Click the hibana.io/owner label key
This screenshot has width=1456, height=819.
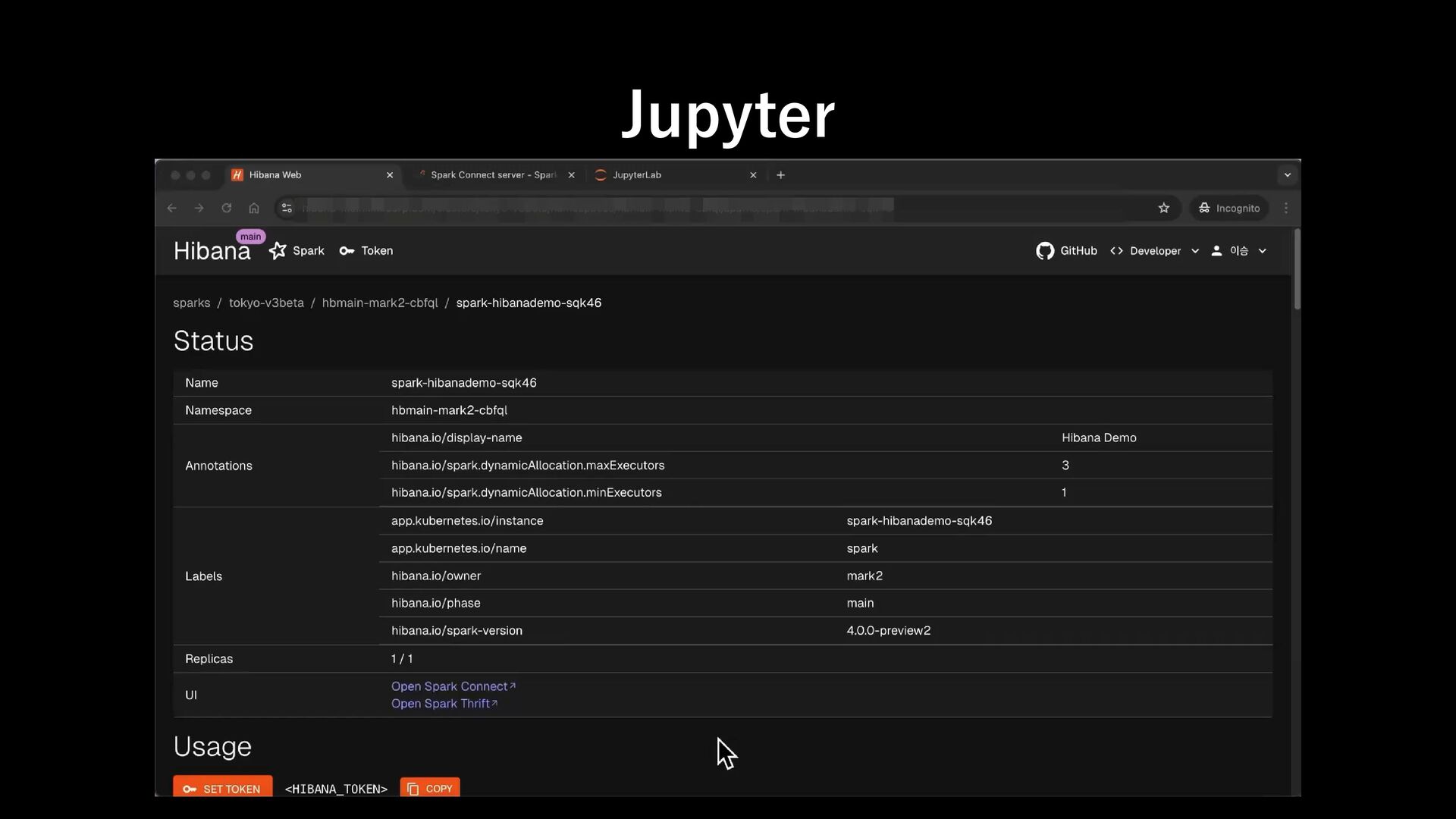point(436,576)
